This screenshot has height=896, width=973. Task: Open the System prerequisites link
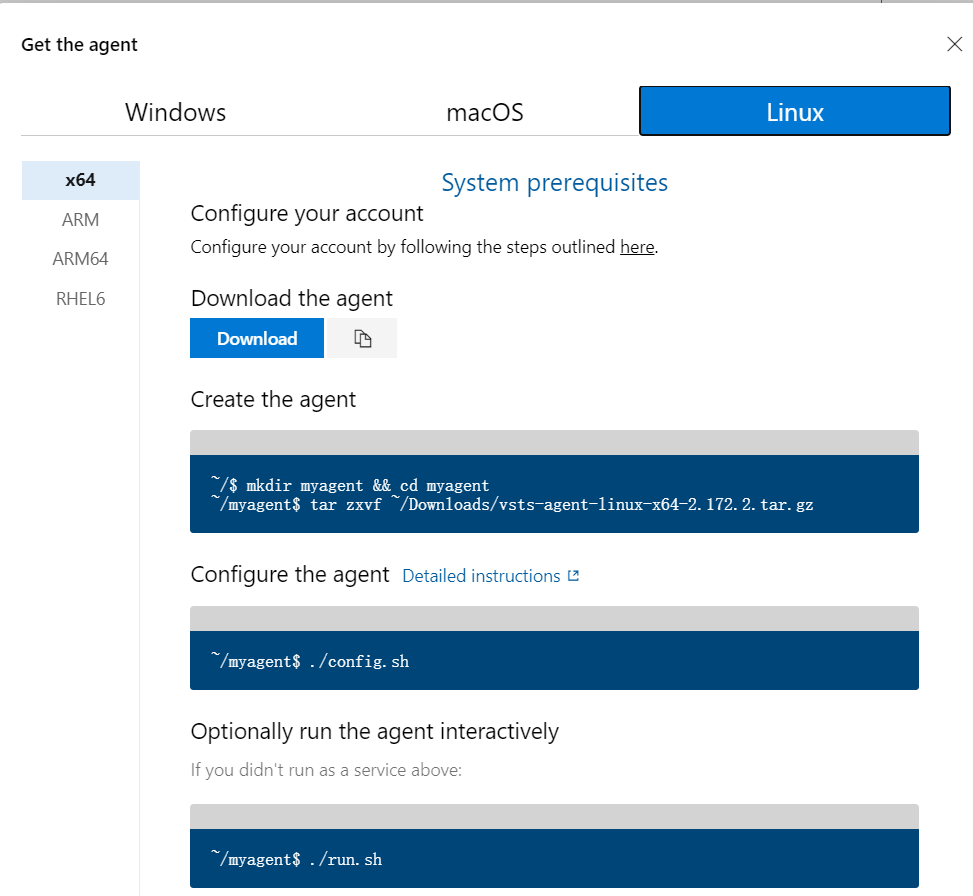[554, 182]
